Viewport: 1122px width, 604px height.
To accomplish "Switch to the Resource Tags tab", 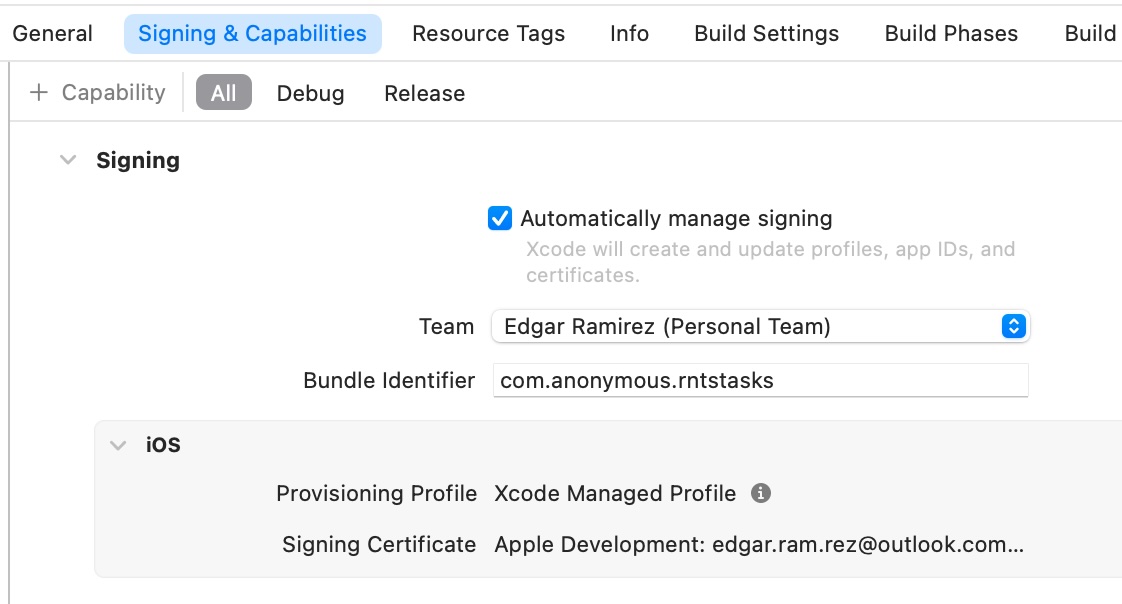I will click(488, 33).
